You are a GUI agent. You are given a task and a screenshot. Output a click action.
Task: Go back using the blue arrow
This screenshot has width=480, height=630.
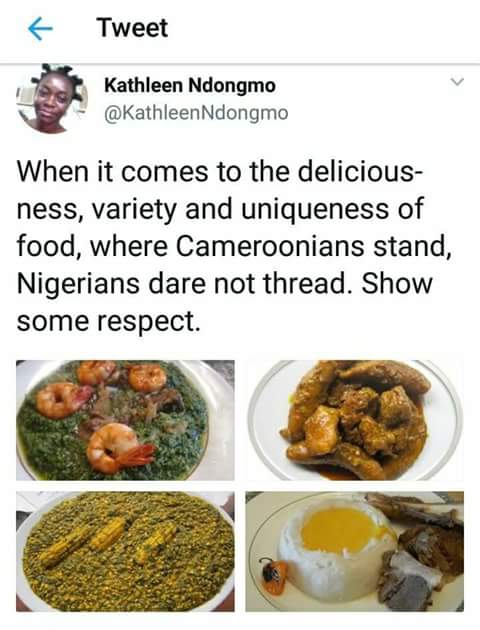click(41, 29)
